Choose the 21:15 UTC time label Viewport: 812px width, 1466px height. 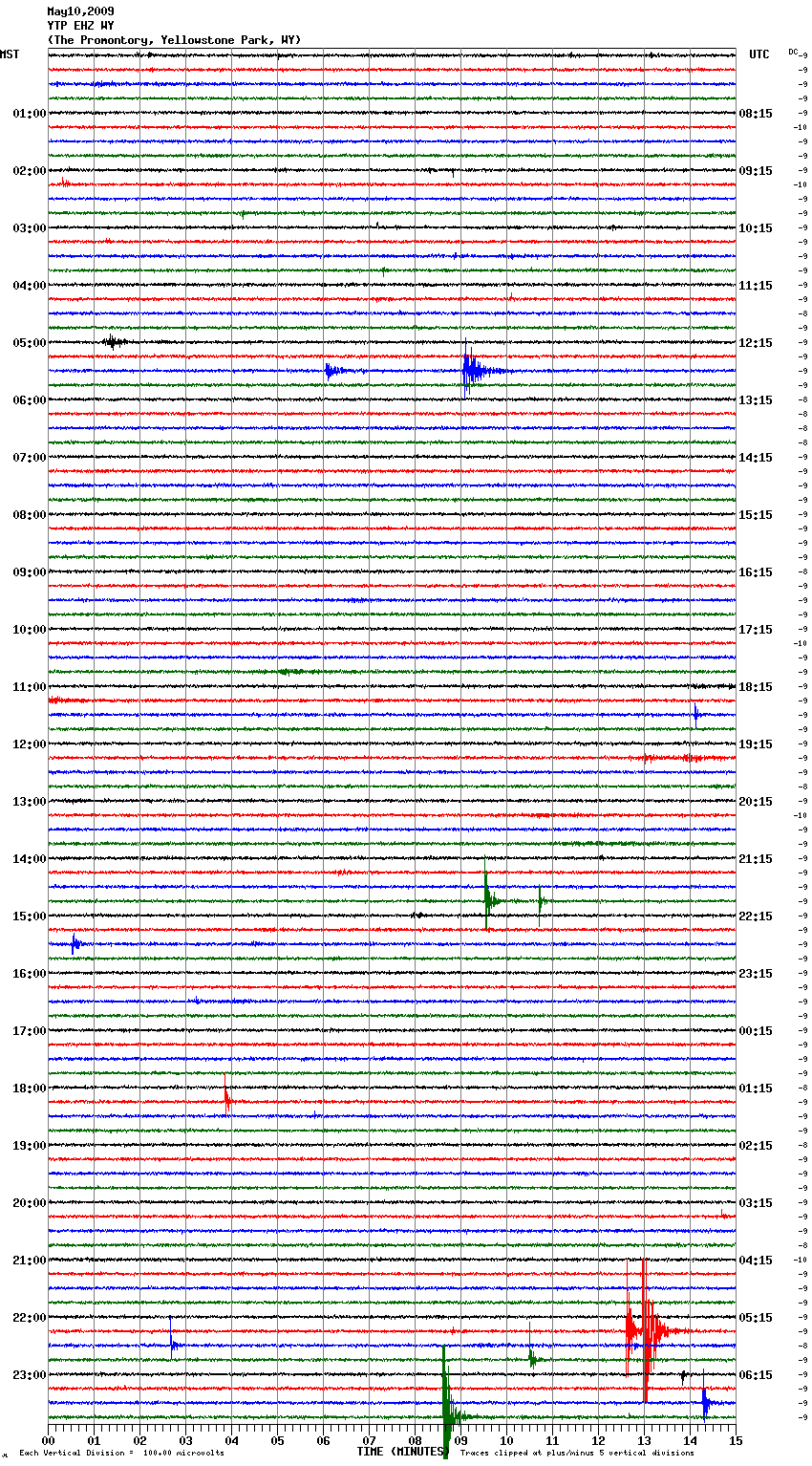point(756,859)
